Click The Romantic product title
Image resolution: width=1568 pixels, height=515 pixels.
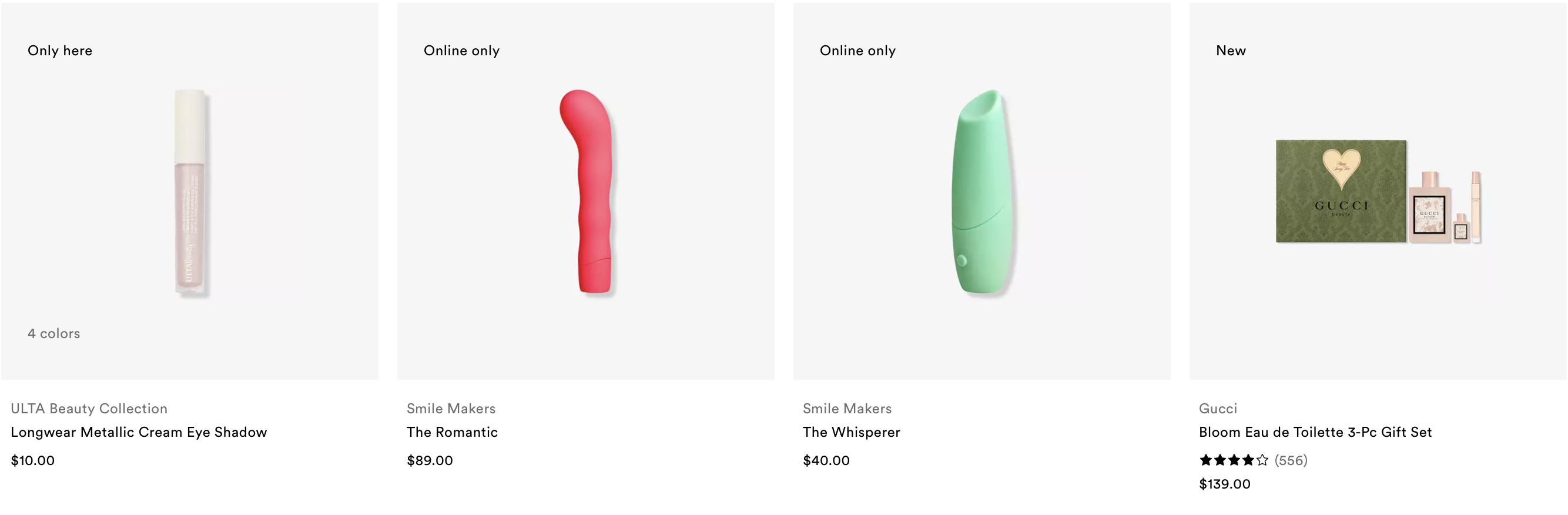pyautogui.click(x=453, y=432)
